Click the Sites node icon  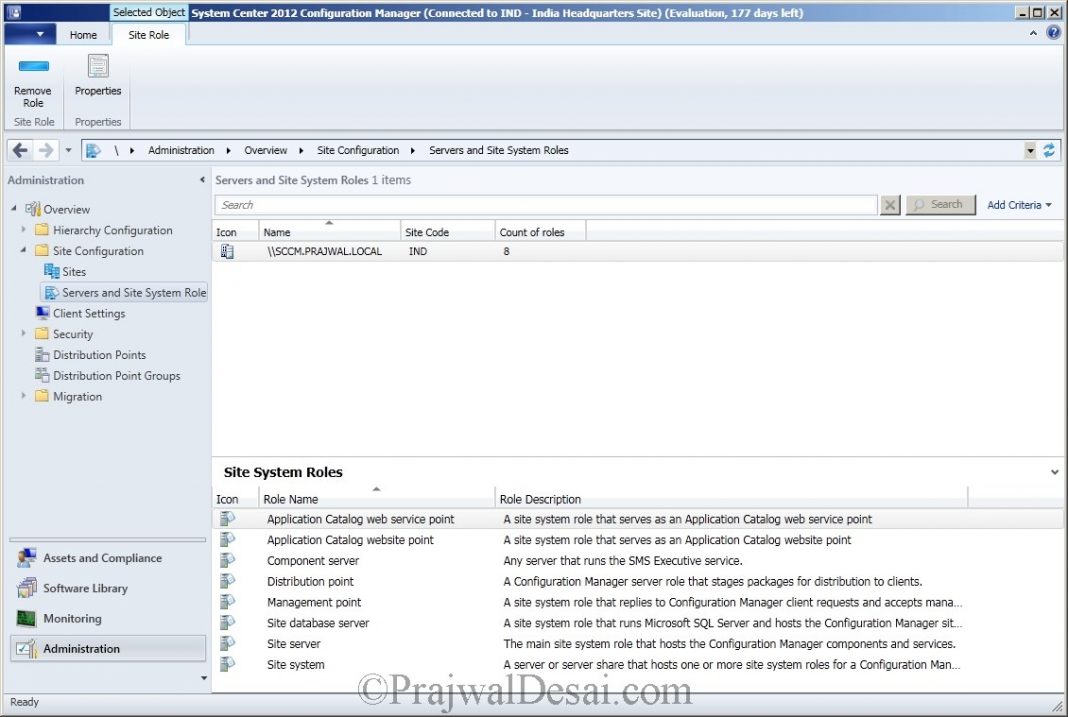coord(52,272)
